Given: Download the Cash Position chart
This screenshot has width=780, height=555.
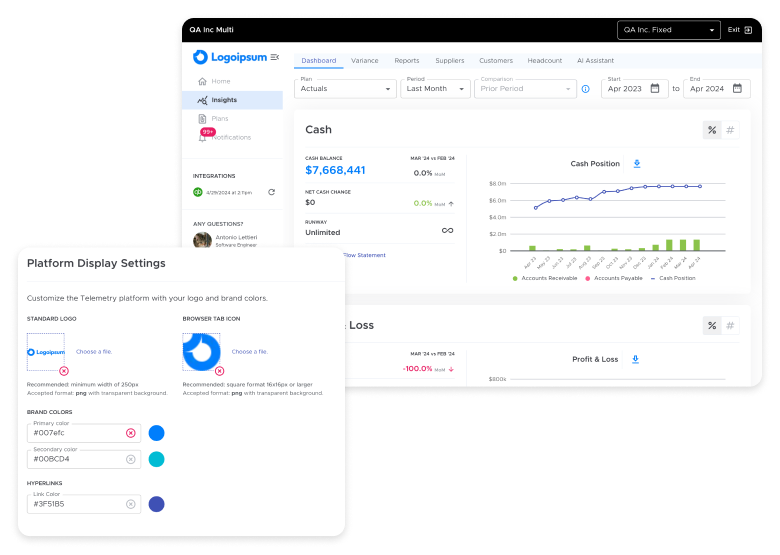Looking at the screenshot, I should (x=637, y=164).
